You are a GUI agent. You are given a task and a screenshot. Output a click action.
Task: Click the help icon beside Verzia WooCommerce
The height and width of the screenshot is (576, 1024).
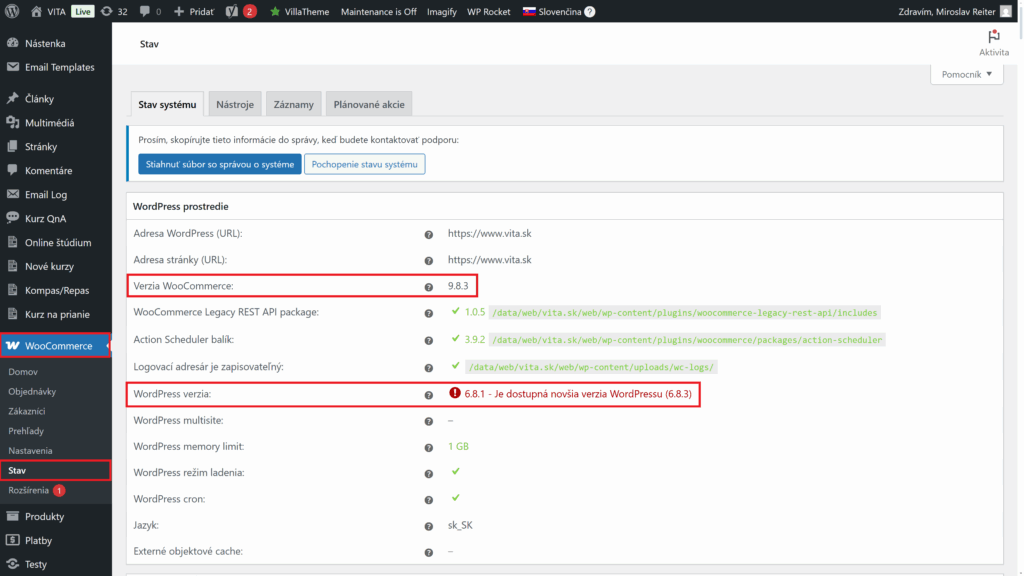coord(428,285)
